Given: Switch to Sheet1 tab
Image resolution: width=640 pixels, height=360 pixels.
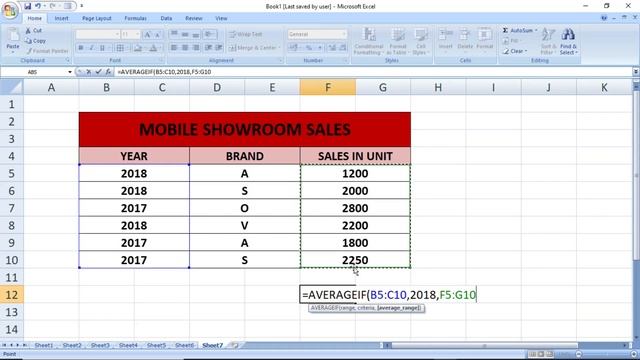Looking at the screenshot, I should click(44, 345).
